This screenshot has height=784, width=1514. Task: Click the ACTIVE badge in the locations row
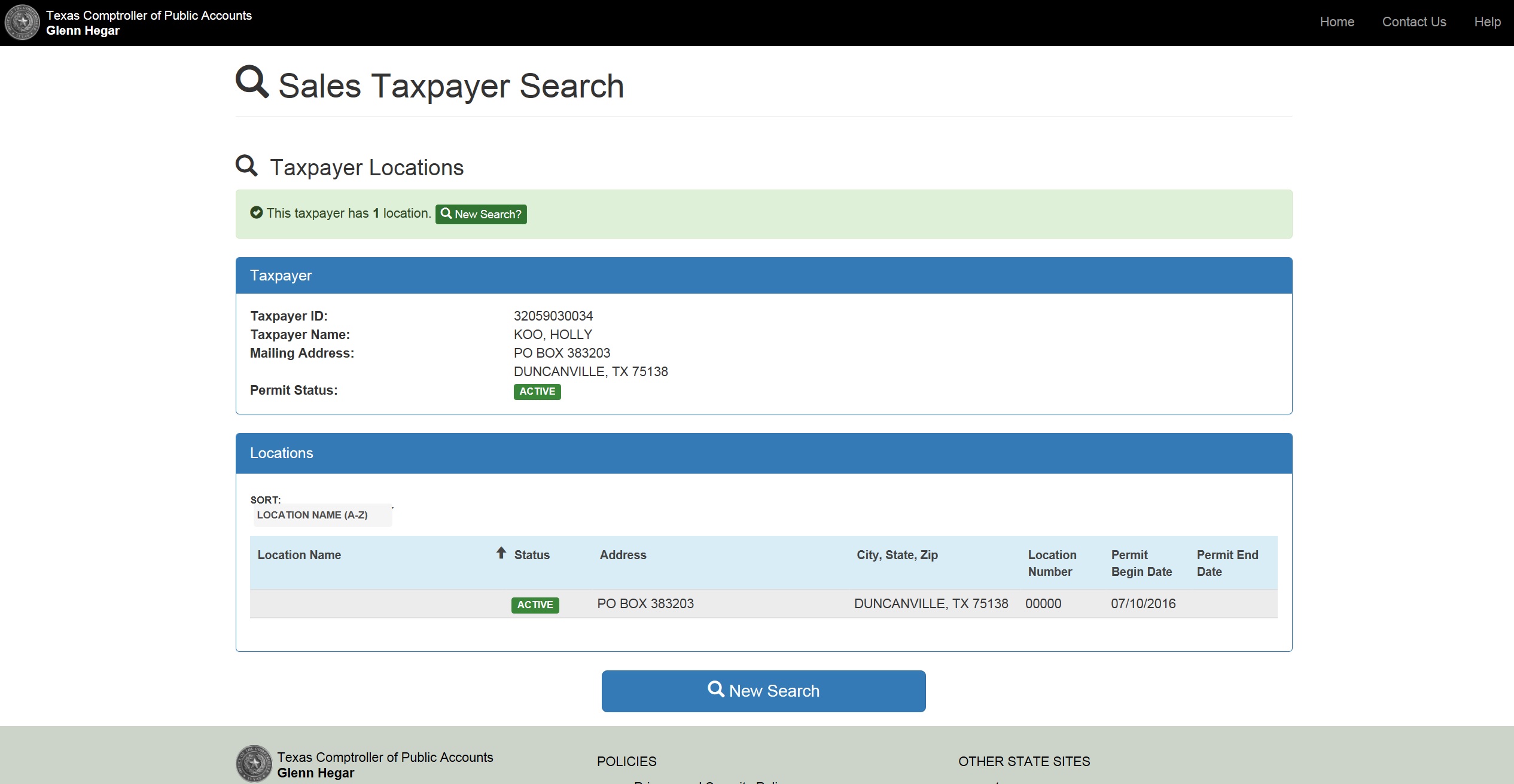coord(535,605)
